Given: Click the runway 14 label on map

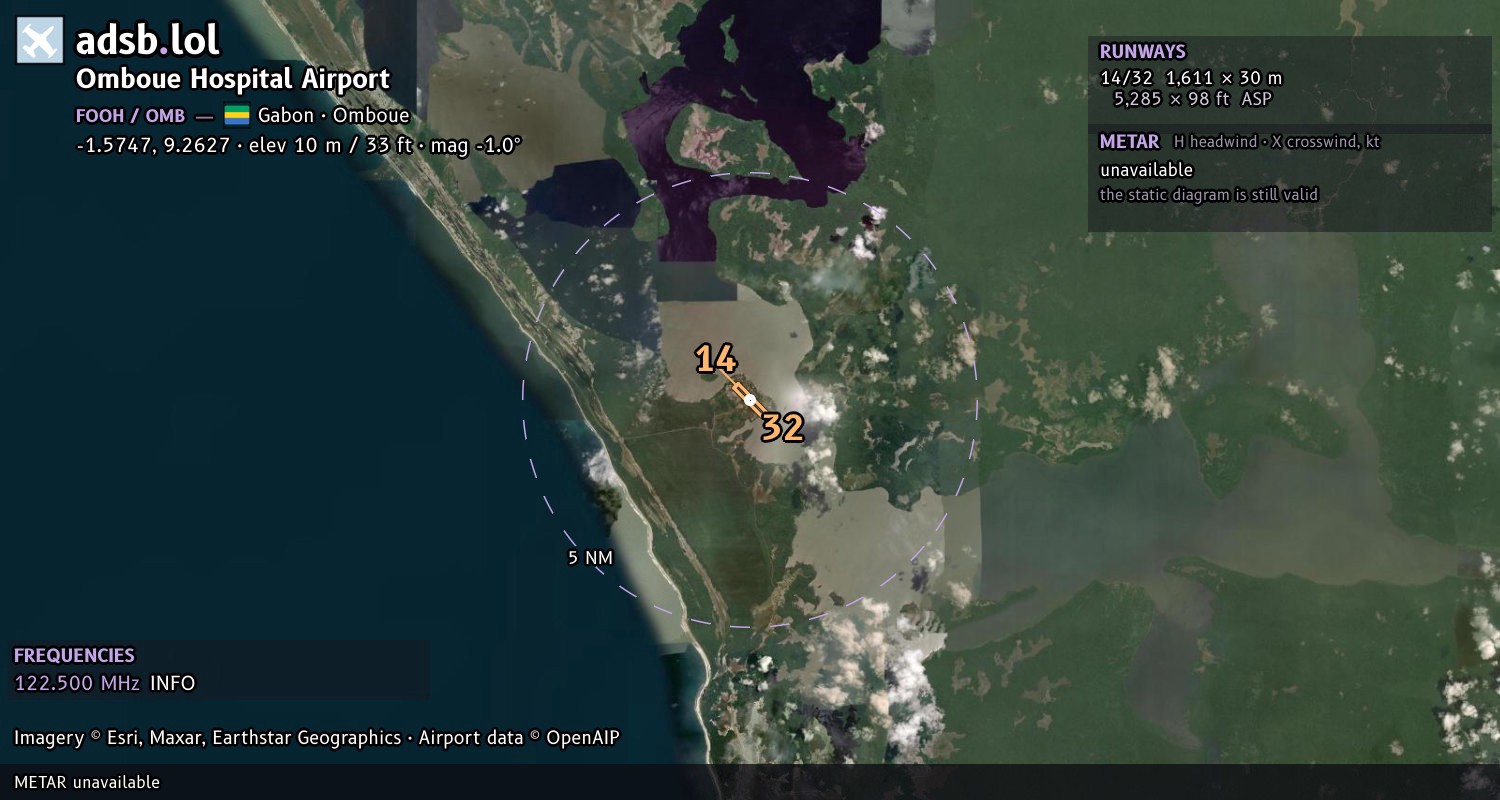Looking at the screenshot, I should point(716,359).
